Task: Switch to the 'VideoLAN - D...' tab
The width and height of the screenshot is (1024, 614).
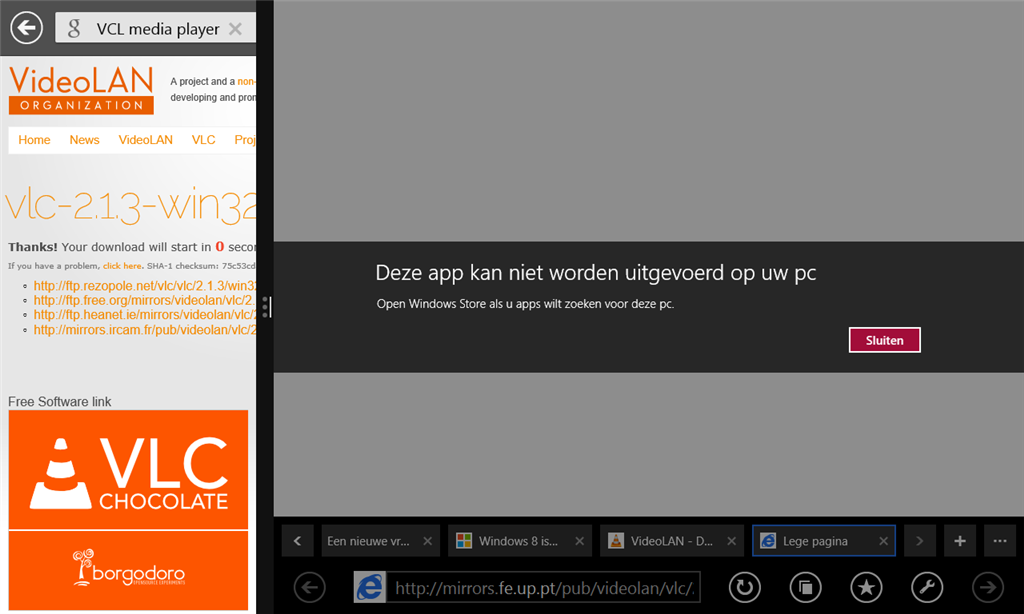Action: (671, 541)
